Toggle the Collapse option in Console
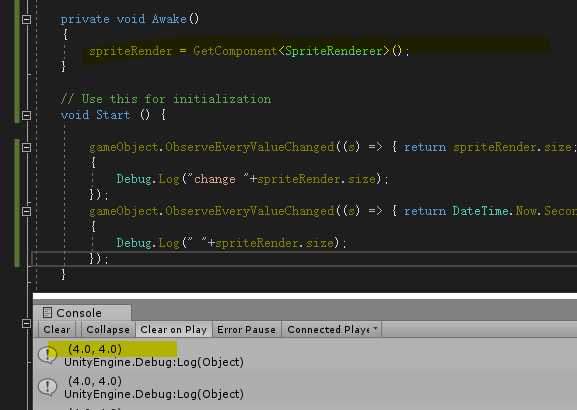The image size is (577, 410). (108, 329)
